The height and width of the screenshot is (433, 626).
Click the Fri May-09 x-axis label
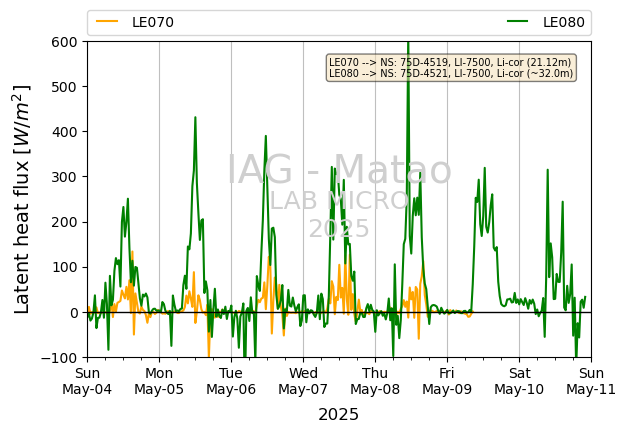(x=447, y=381)
